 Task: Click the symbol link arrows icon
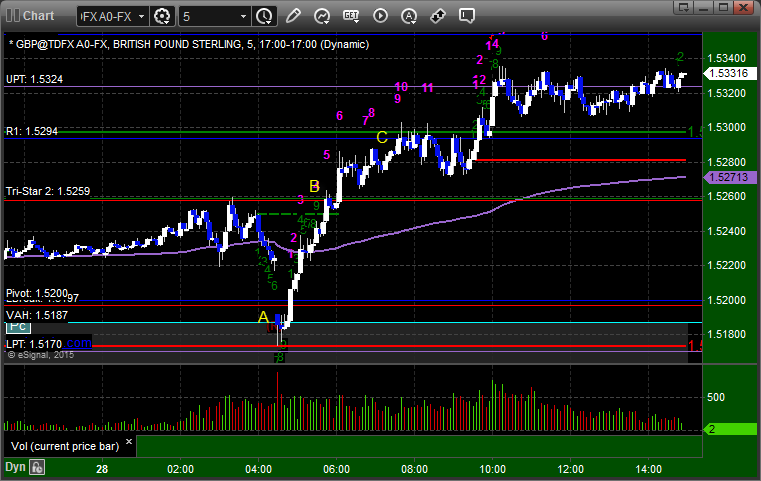[438, 16]
